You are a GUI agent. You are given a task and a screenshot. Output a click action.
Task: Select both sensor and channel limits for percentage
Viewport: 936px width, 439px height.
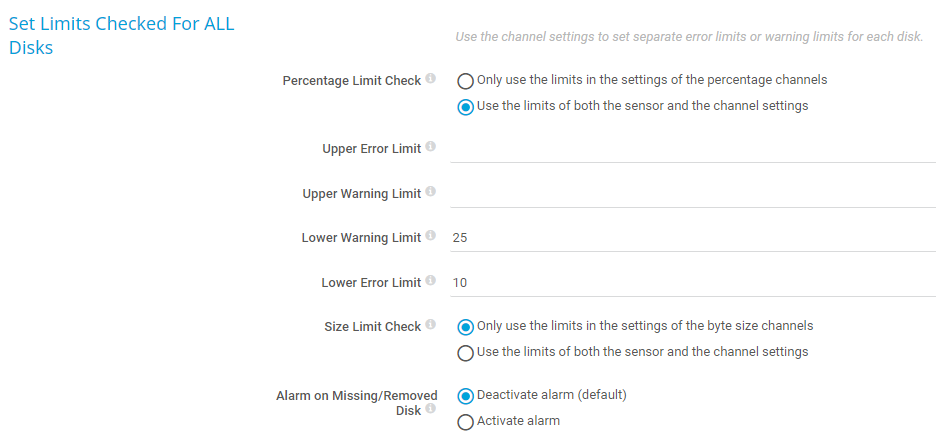click(x=465, y=107)
